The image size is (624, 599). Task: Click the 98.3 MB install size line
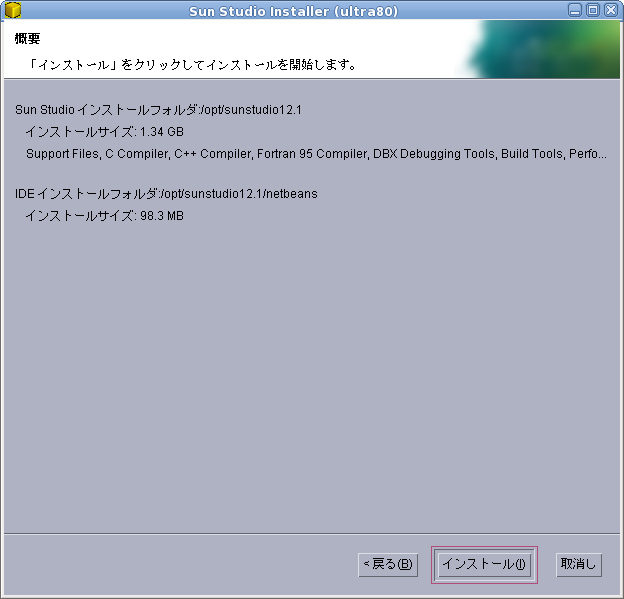pyautogui.click(x=105, y=216)
